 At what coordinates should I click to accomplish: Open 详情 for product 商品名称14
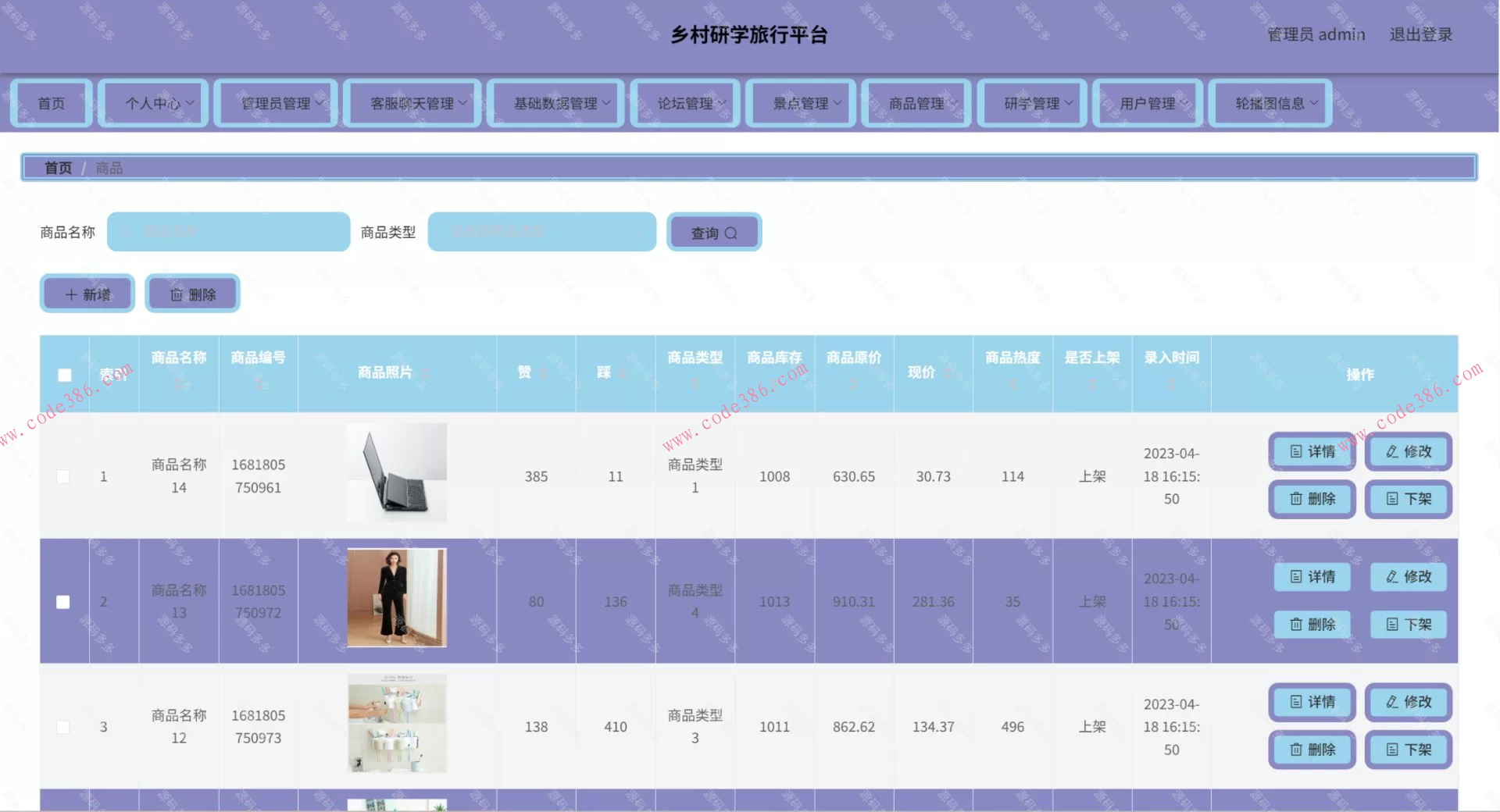coord(1312,451)
